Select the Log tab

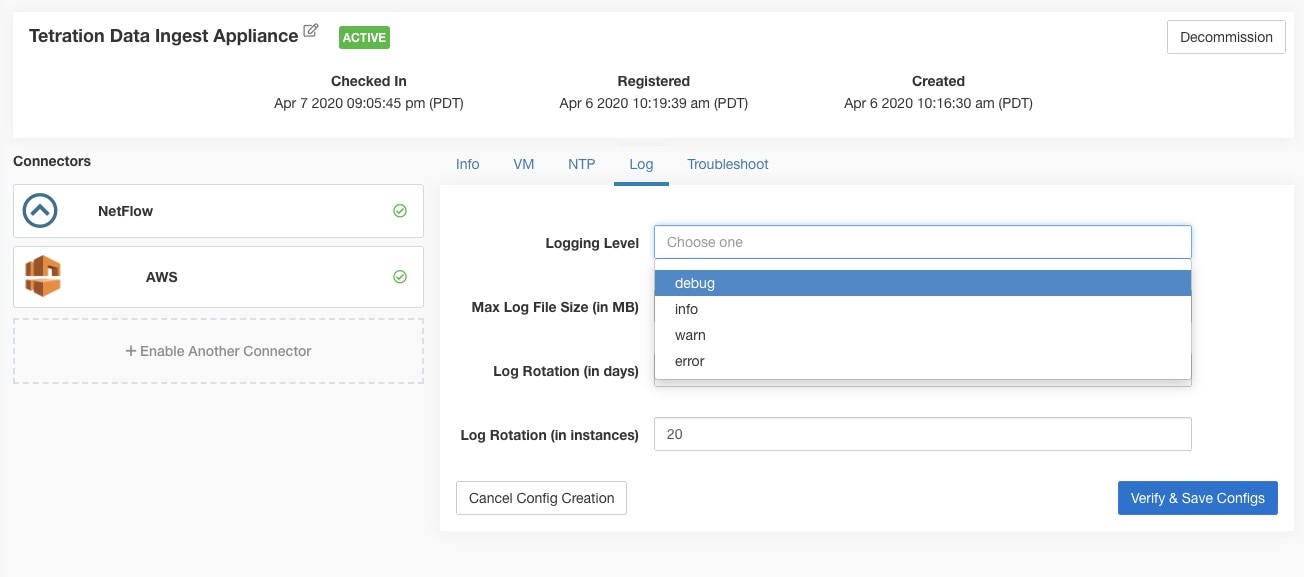(641, 164)
